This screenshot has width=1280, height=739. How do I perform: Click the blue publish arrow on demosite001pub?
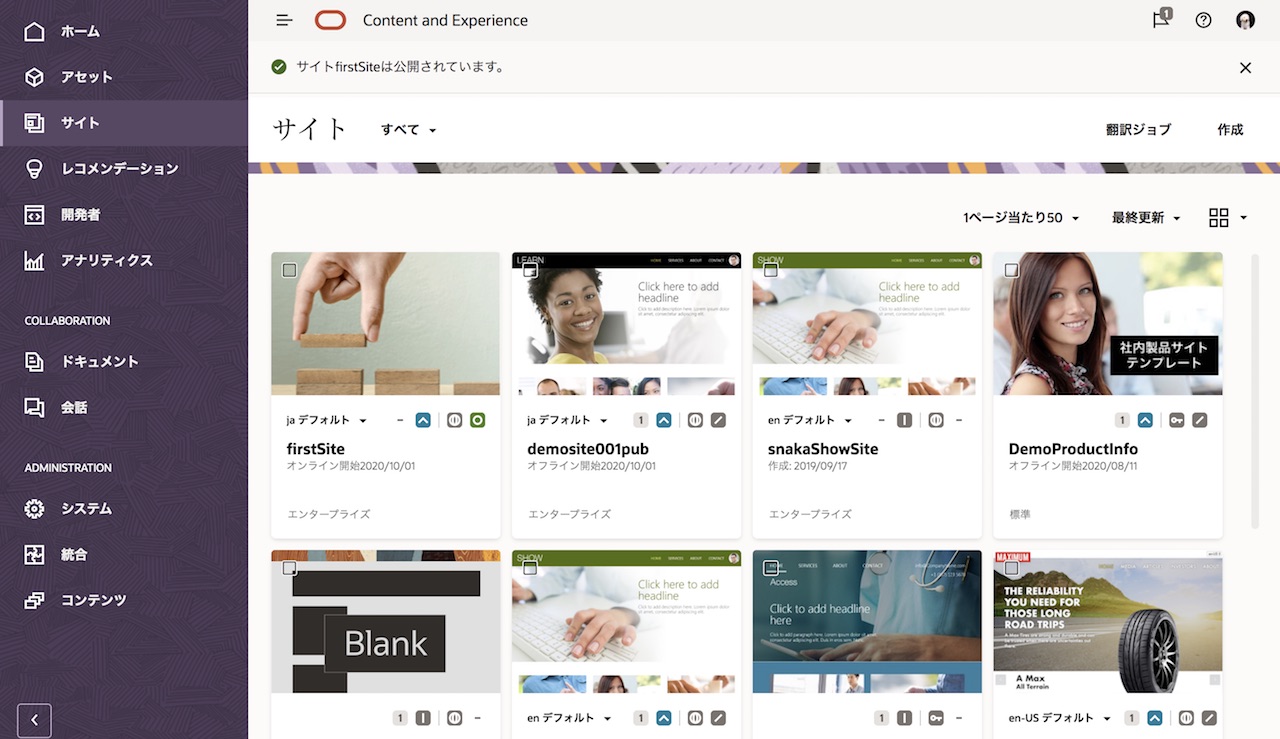click(x=663, y=420)
